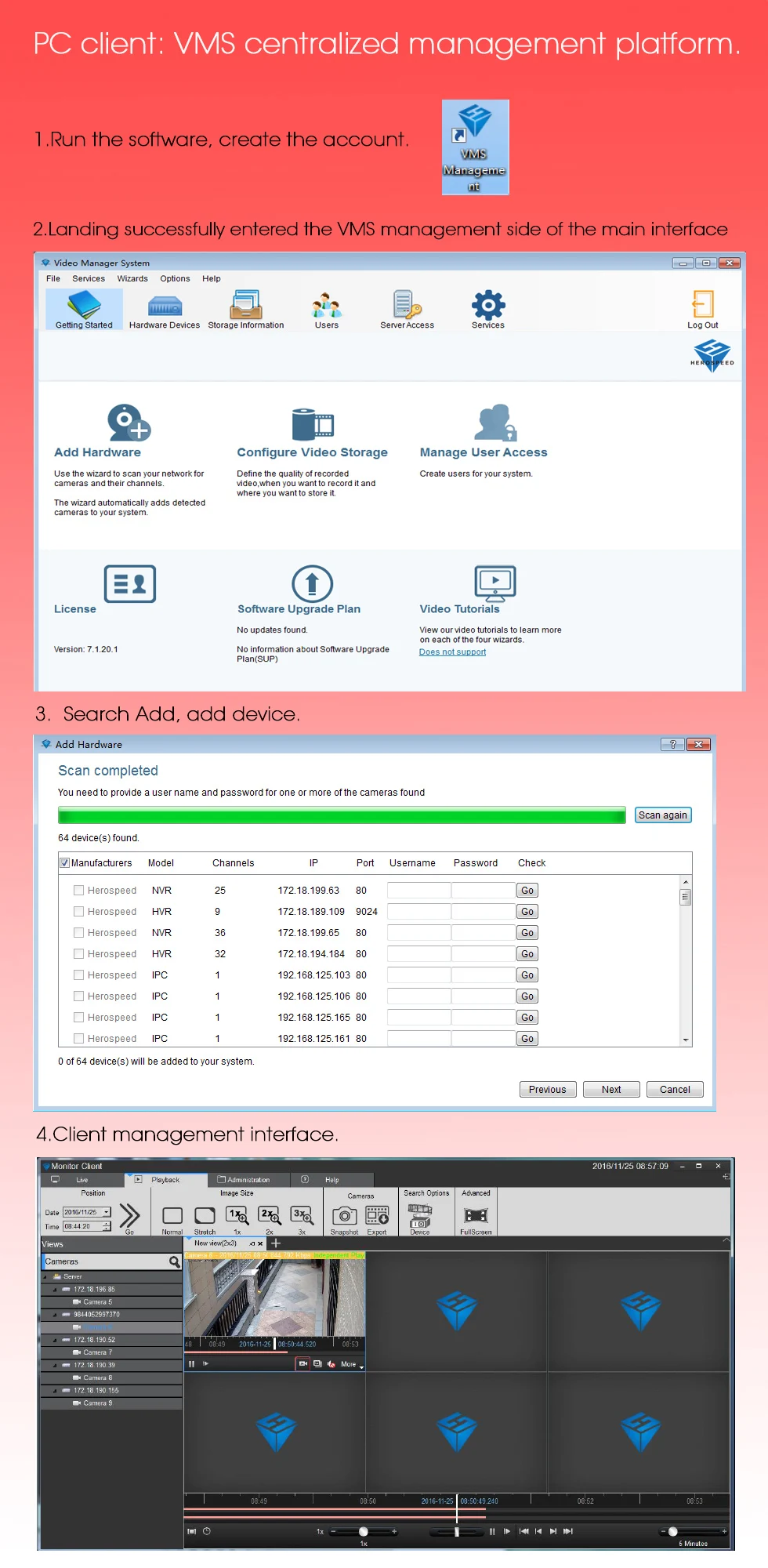This screenshot has height=1568, width=768.
Task: Take a camera Snapshot
Action: click(345, 1216)
